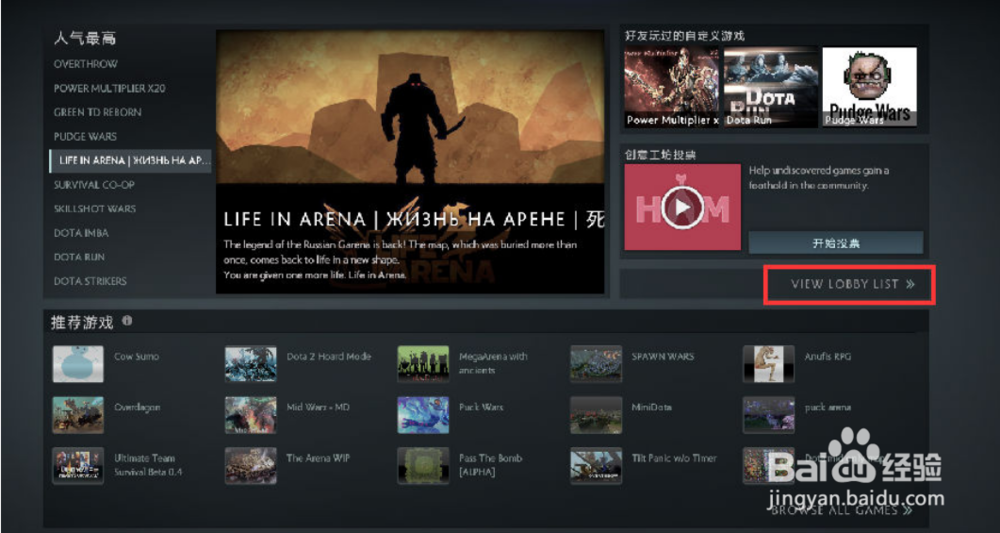Select OVERTHROW in the popular list

pyautogui.click(x=85, y=64)
